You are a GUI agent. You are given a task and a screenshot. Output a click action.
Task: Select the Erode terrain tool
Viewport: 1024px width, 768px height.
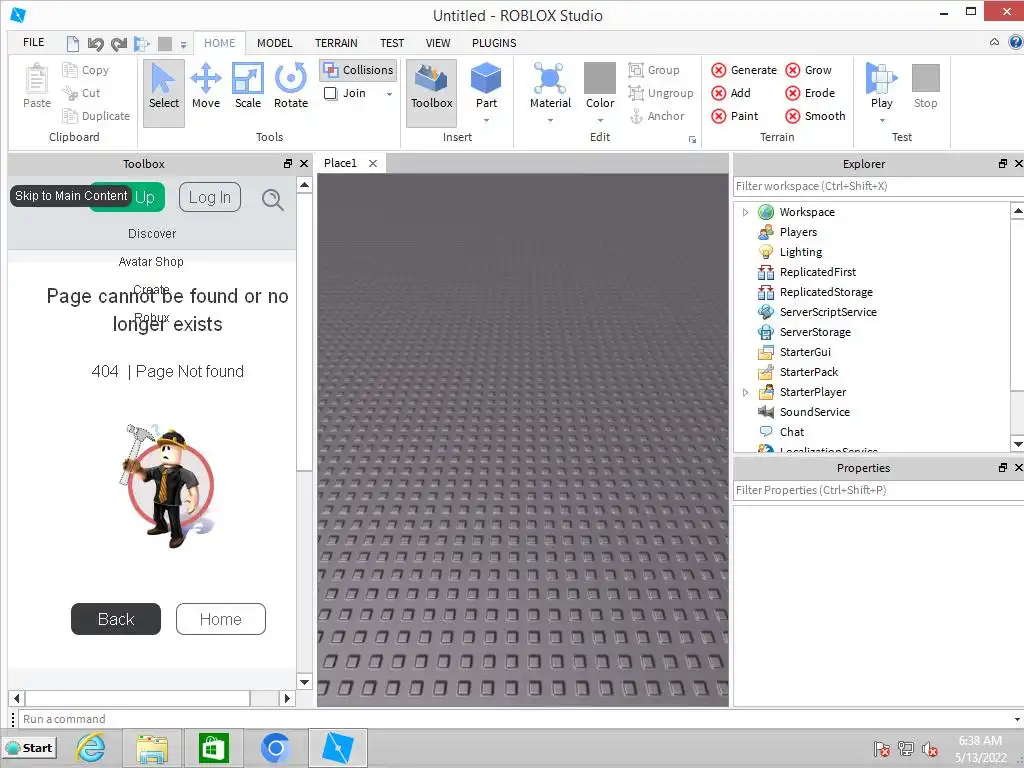click(810, 93)
